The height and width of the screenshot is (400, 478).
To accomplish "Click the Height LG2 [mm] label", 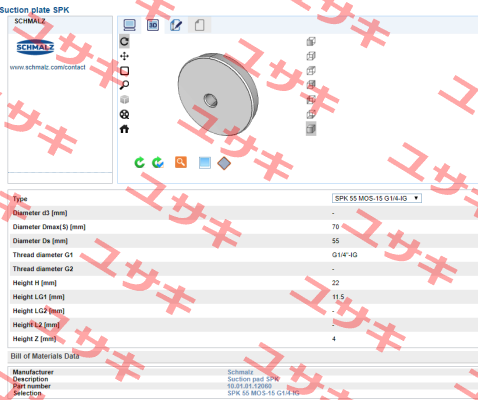I will (x=39, y=311).
